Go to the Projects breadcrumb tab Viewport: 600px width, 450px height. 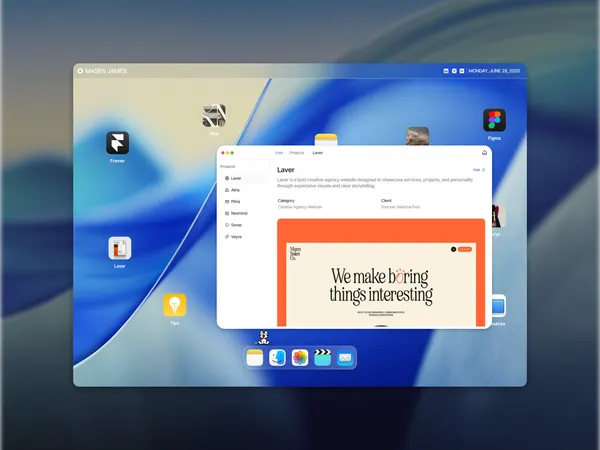coord(297,153)
